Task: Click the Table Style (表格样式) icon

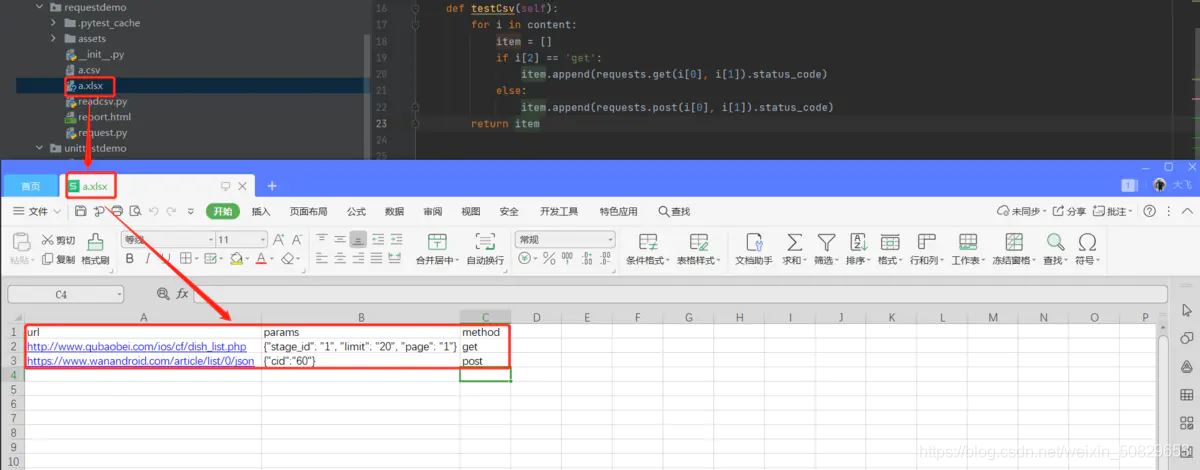Action: coord(698,241)
